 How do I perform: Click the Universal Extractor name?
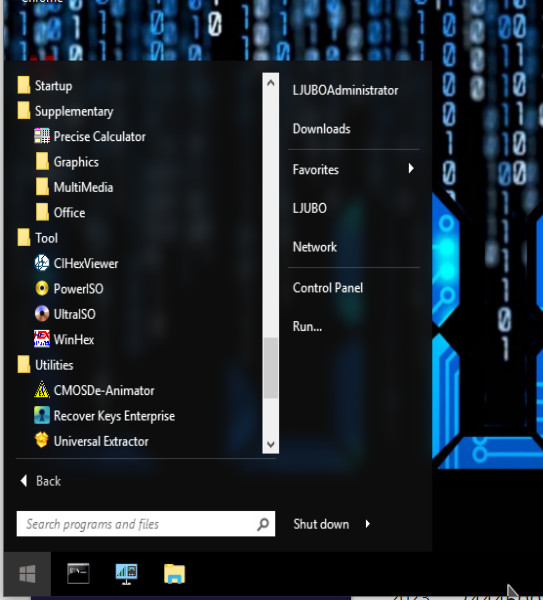point(101,441)
